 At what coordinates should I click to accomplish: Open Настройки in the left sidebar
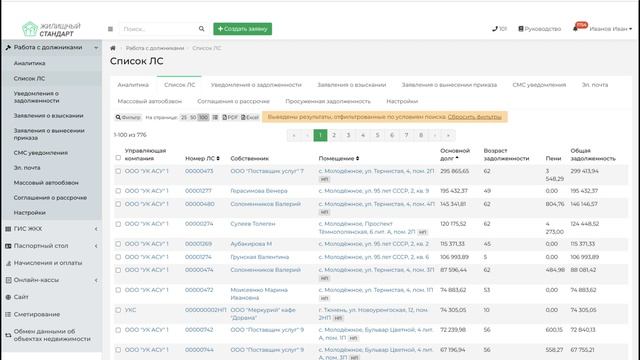pyautogui.click(x=29, y=213)
